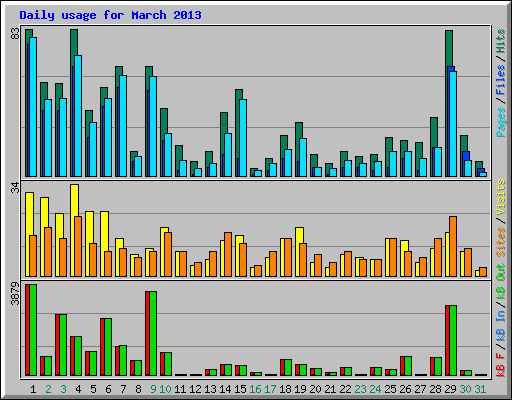Select the green day "23" label
The height and width of the screenshot is (400, 512).
[360, 389]
